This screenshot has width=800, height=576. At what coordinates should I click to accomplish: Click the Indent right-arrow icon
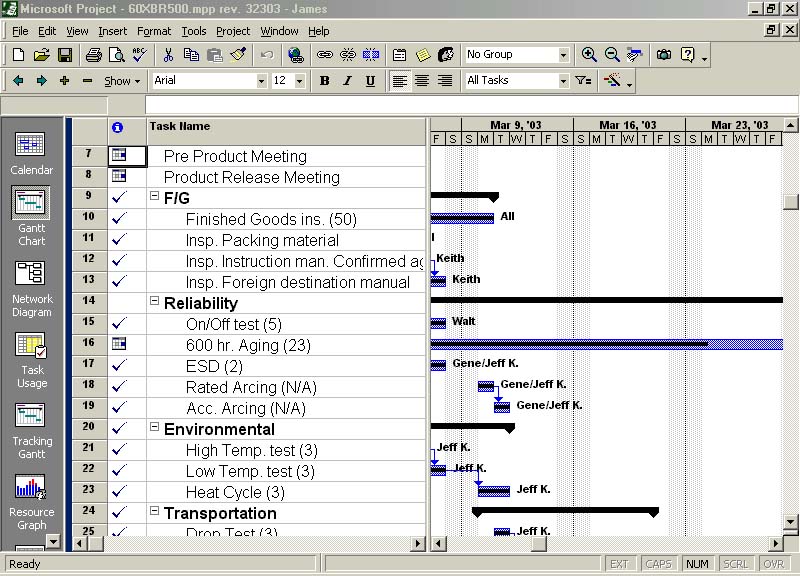[41, 81]
